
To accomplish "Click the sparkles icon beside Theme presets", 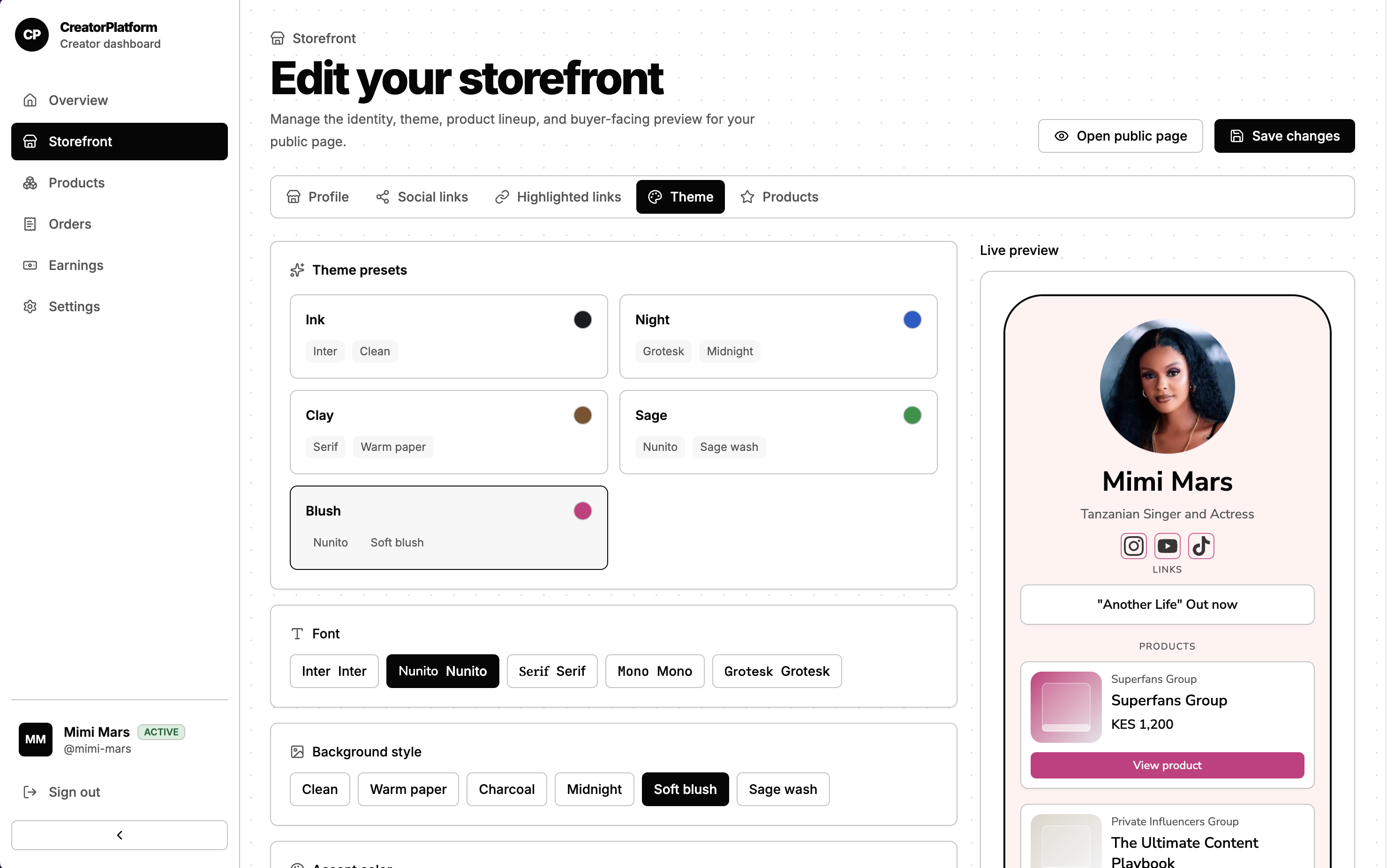I will (x=297, y=270).
